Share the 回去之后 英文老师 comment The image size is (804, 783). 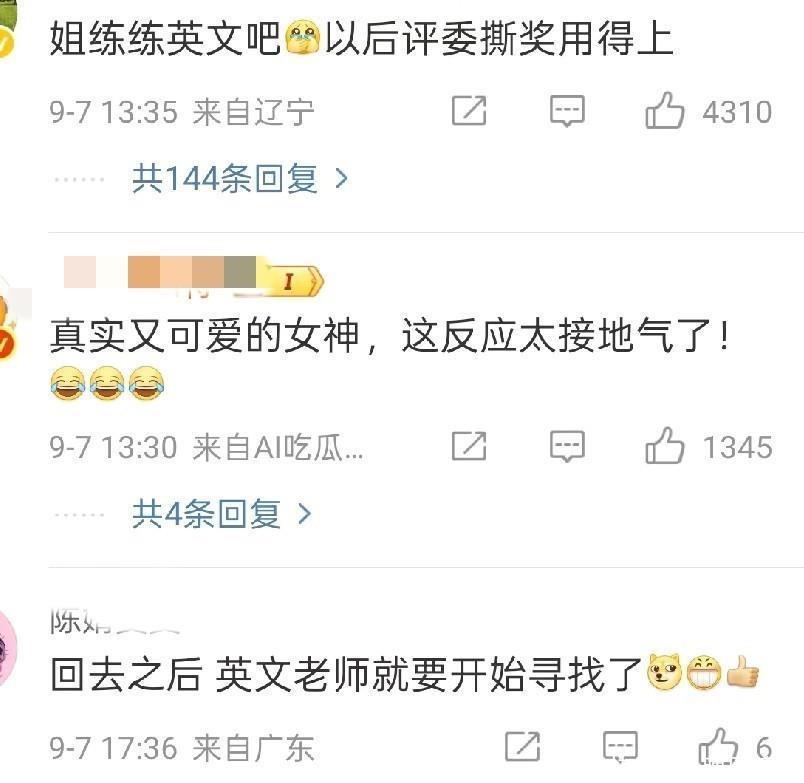tap(522, 746)
